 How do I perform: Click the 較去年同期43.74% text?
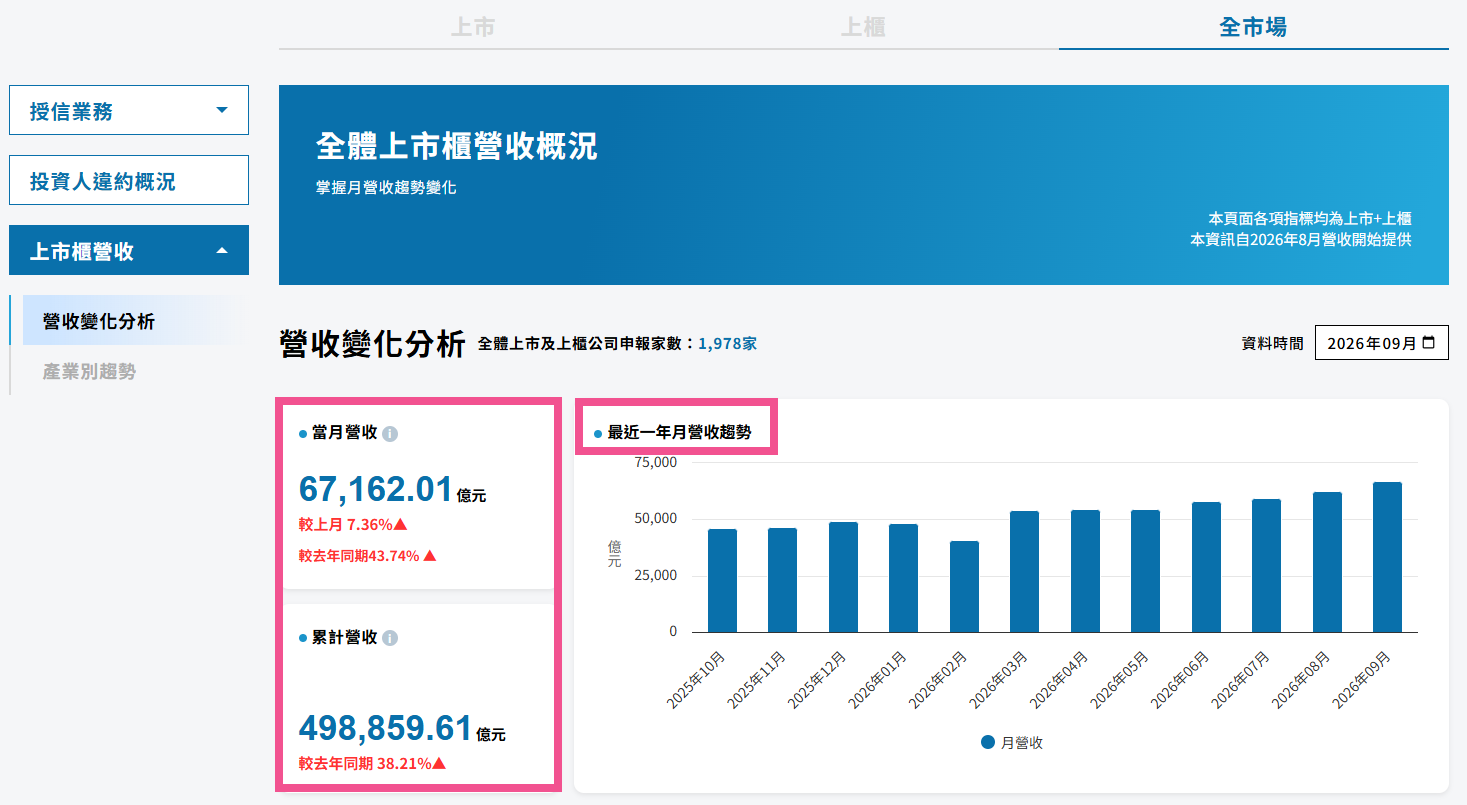pyautogui.click(x=368, y=556)
